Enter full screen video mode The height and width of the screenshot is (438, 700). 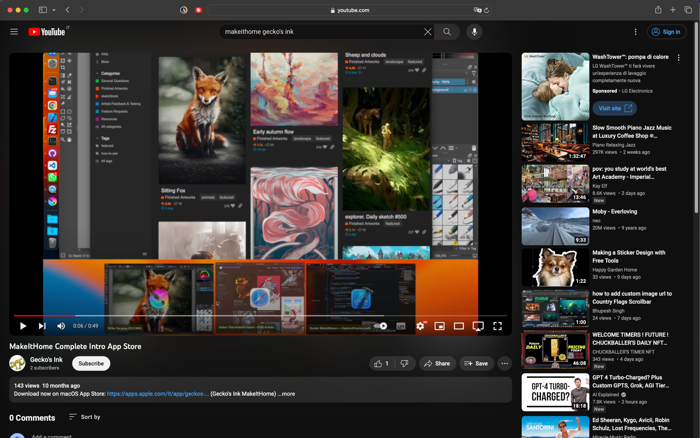coord(497,326)
